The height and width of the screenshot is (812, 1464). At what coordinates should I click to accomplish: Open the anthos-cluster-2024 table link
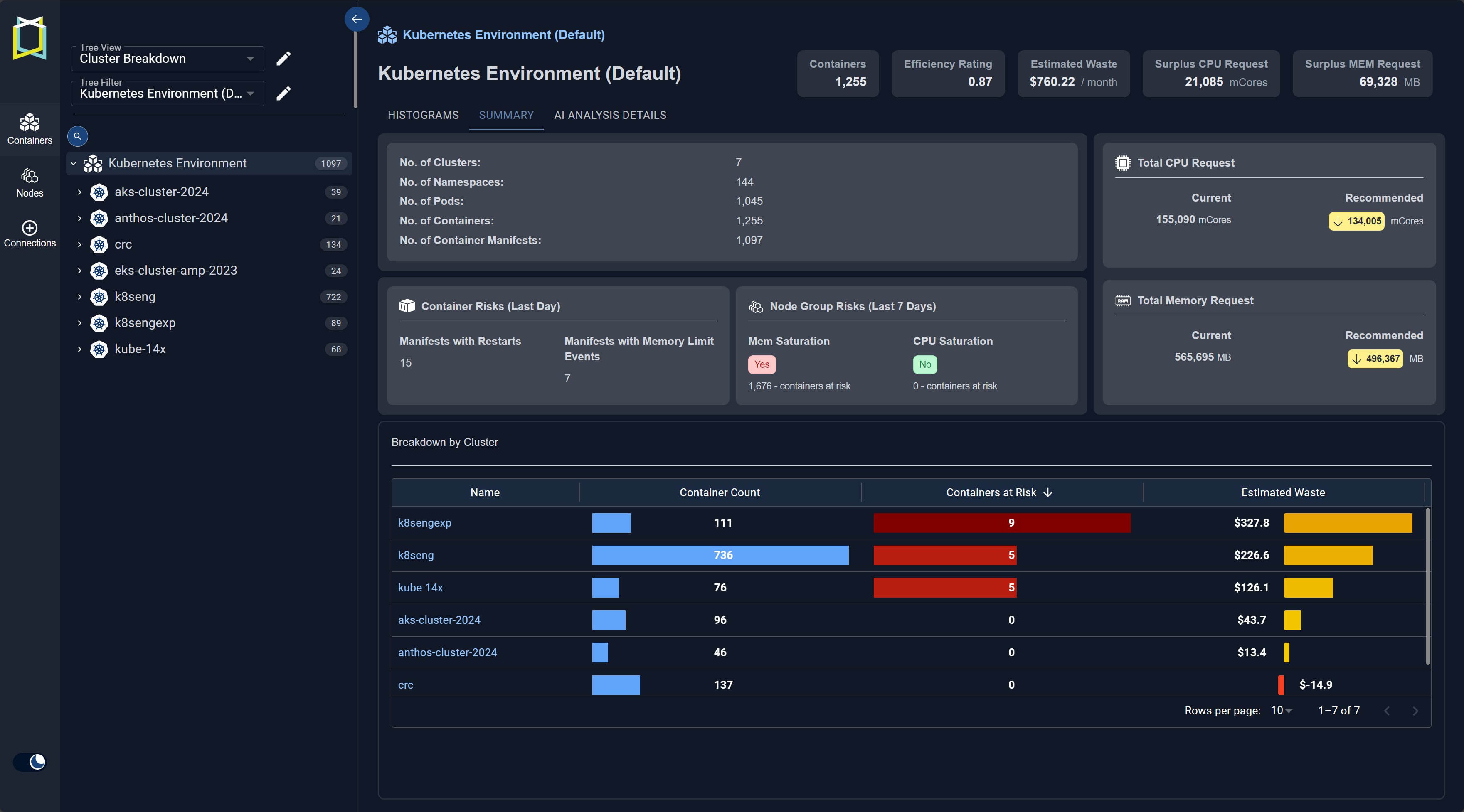point(447,652)
